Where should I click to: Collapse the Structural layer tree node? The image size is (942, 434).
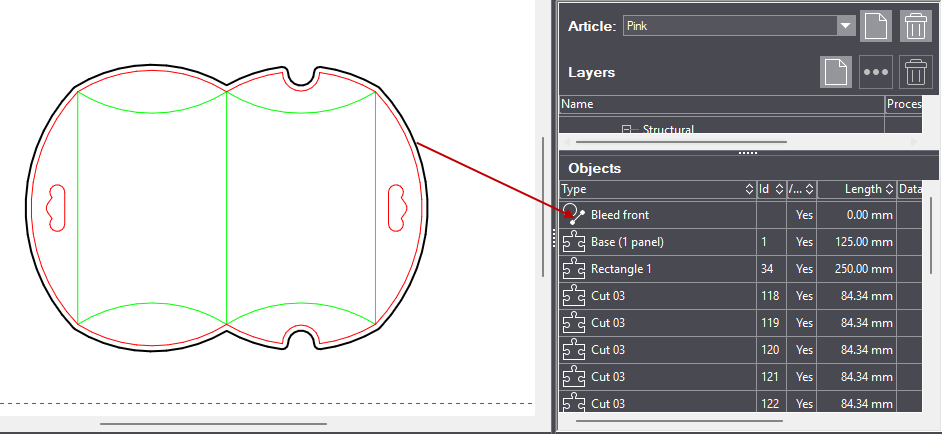(x=627, y=129)
